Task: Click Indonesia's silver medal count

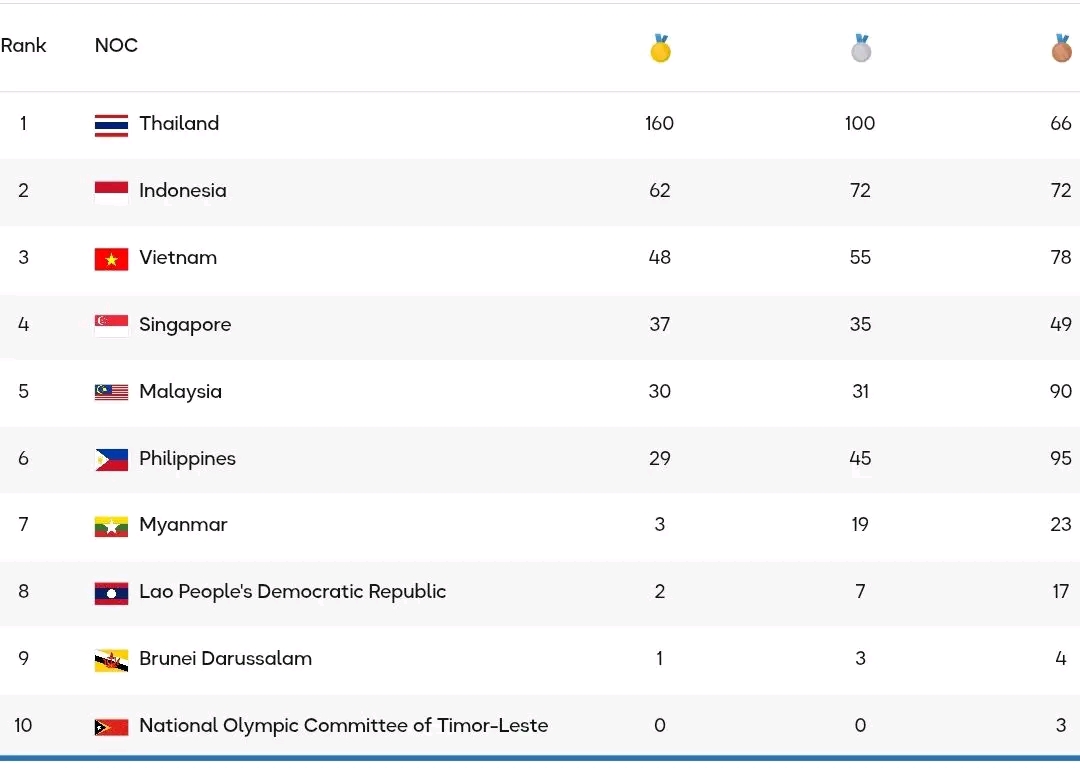Action: pyautogui.click(x=860, y=190)
